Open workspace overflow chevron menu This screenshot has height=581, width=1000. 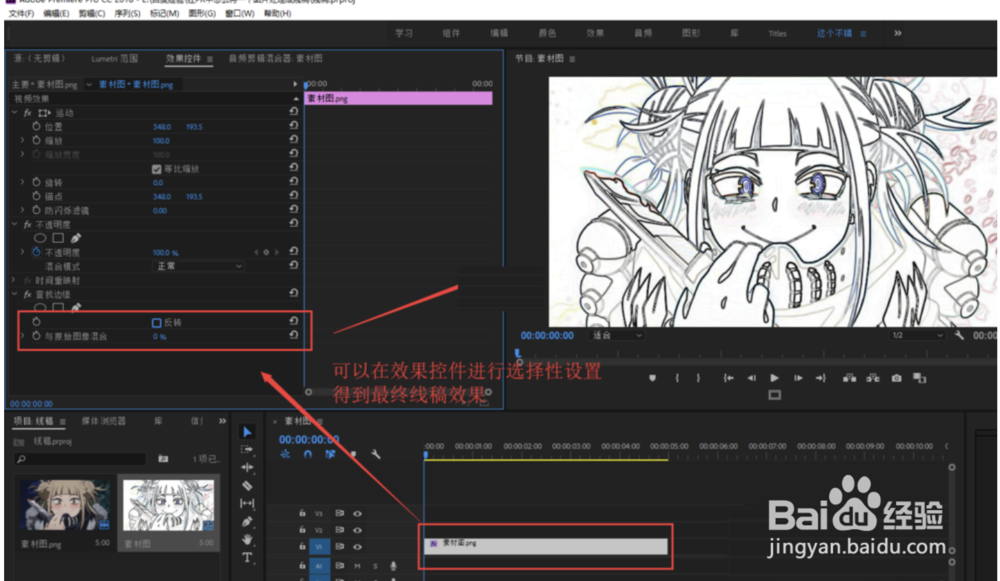pyautogui.click(x=897, y=33)
